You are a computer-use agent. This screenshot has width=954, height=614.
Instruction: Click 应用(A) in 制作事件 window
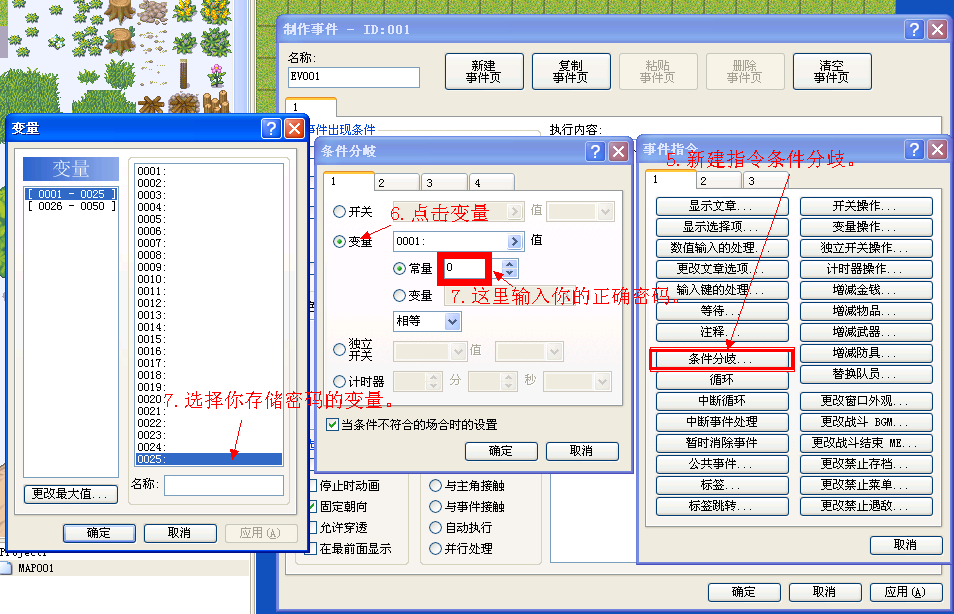906,592
